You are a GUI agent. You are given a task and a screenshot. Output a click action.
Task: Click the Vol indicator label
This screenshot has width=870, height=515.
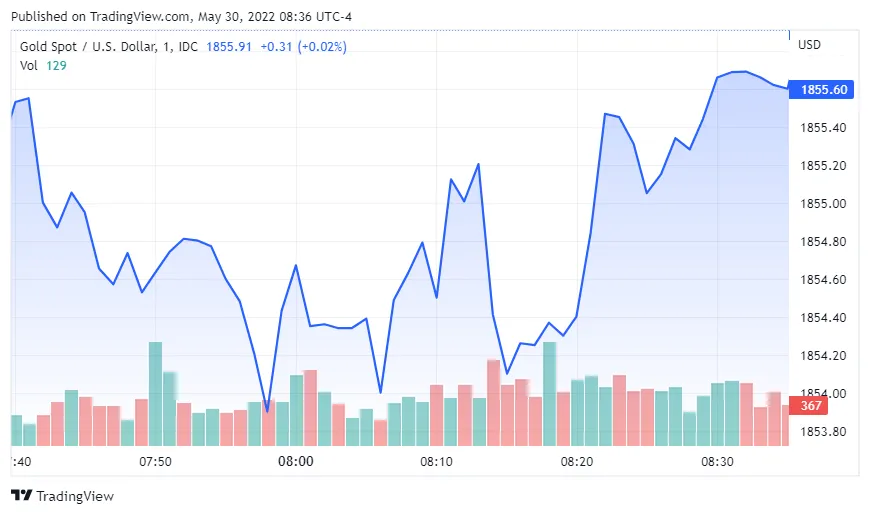[28, 65]
